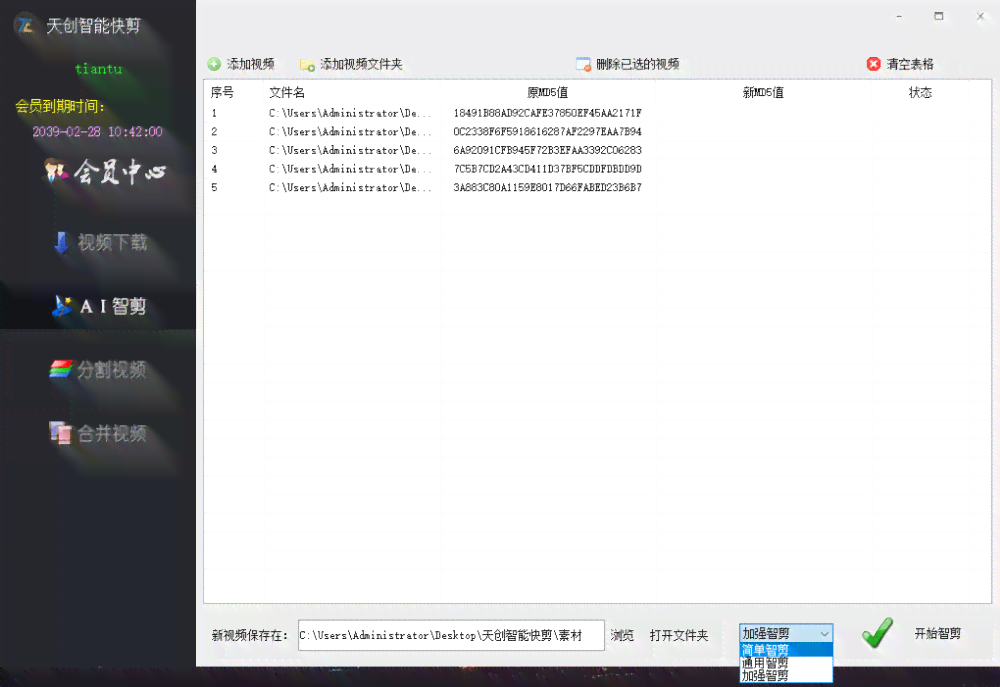This screenshot has width=1000, height=687.
Task: Click the AI 智剪 sidebar icon
Action: tap(62, 306)
